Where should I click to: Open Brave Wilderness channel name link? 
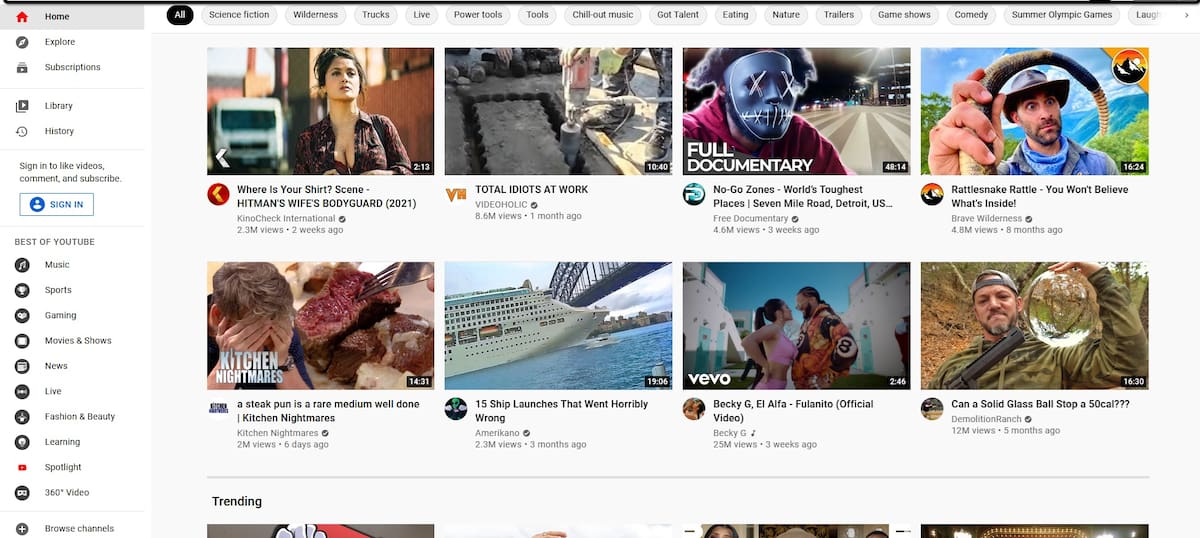click(985, 218)
